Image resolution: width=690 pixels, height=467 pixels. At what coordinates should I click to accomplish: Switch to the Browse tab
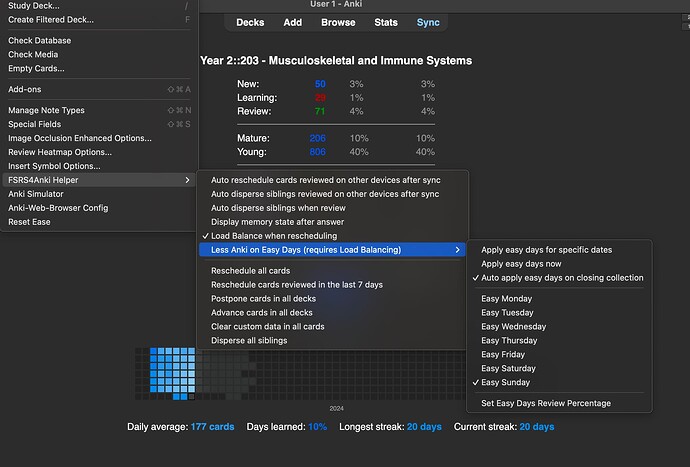coord(338,22)
